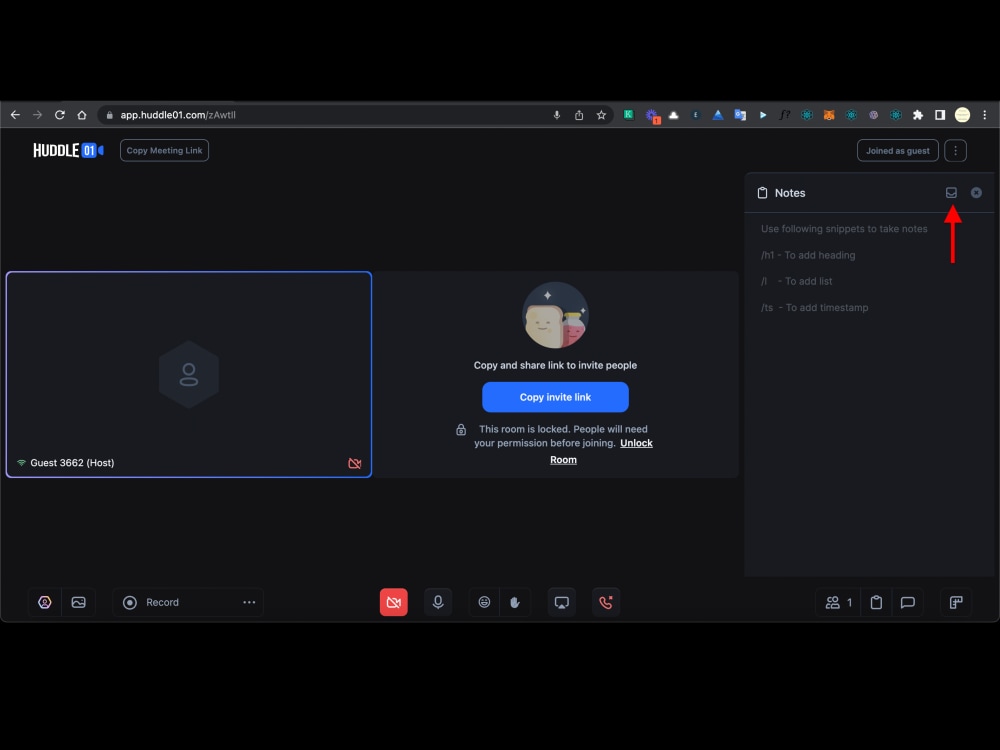Click the Huddle01 logo

68,151
